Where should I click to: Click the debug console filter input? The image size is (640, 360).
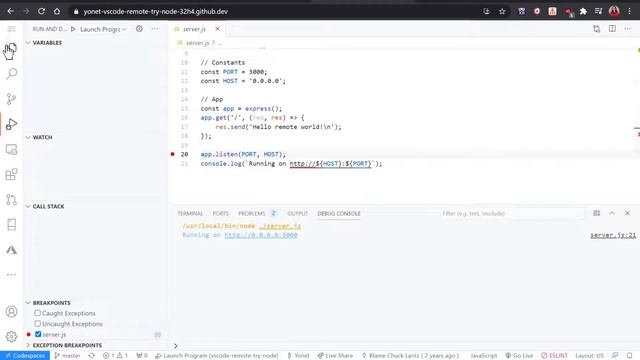click(x=512, y=213)
